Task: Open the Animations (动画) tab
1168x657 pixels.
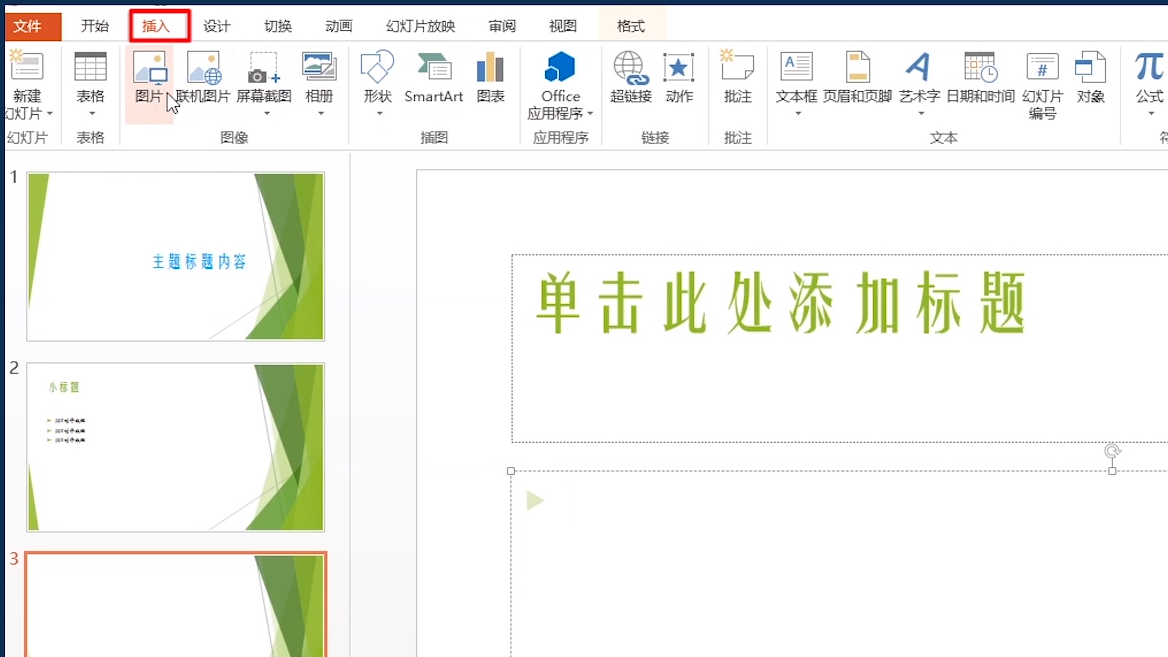Action: pyautogui.click(x=339, y=26)
